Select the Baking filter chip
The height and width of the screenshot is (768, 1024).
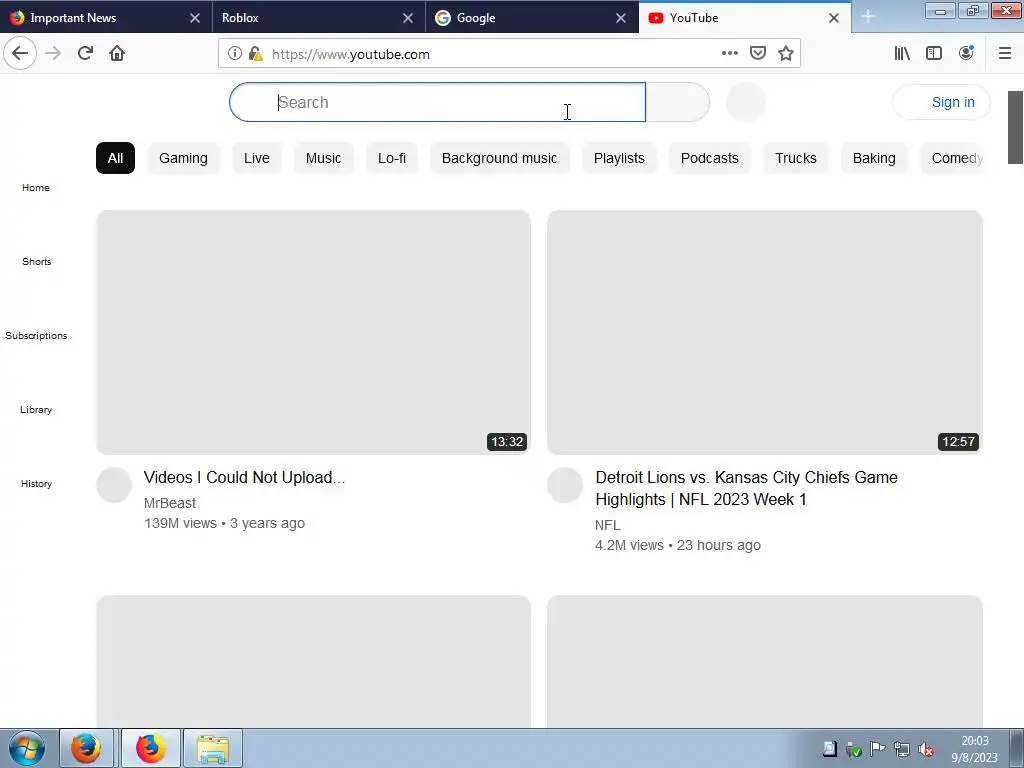pos(874,158)
